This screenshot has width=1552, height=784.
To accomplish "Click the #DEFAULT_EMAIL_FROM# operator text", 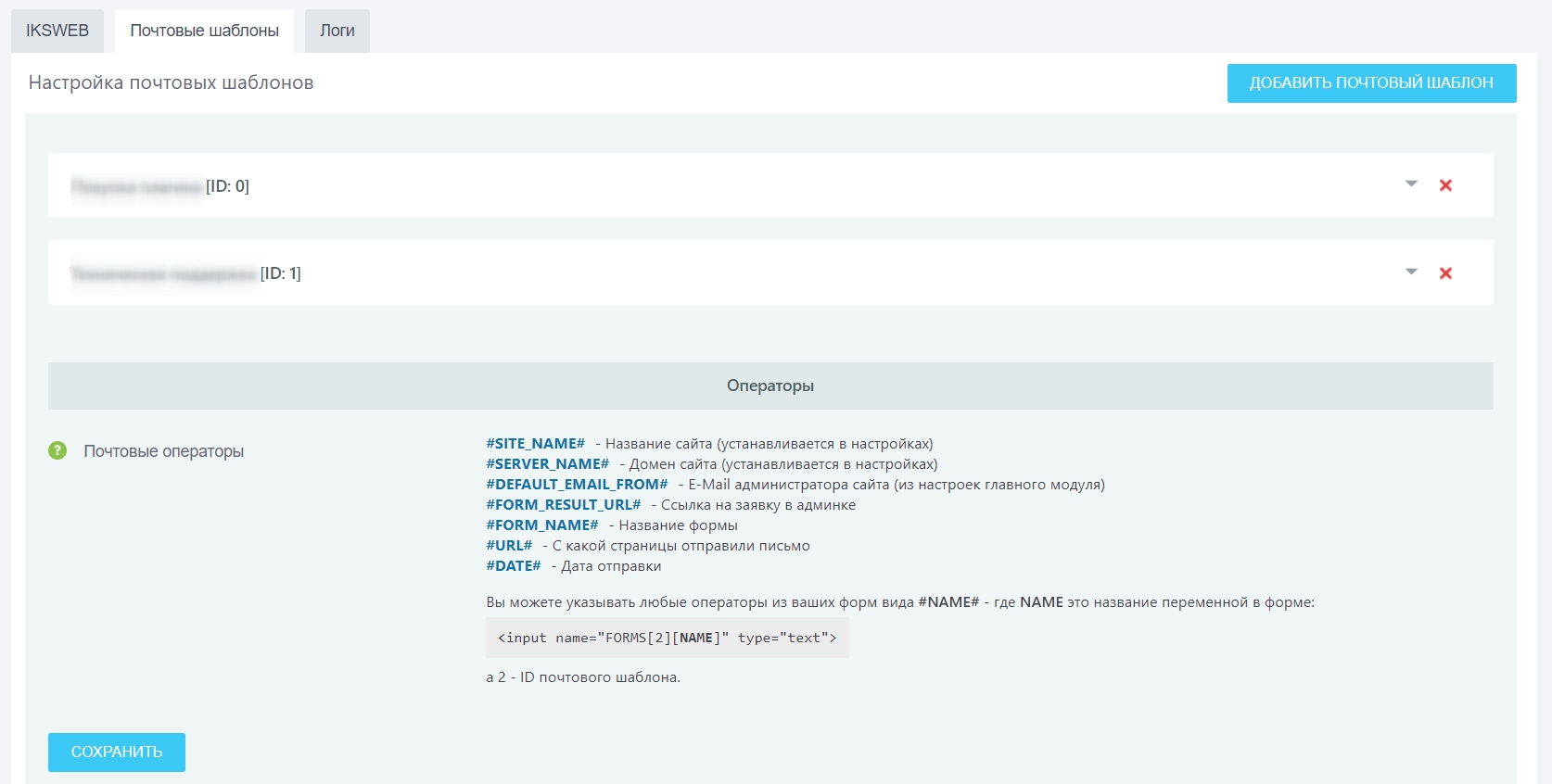I will pos(577,485).
